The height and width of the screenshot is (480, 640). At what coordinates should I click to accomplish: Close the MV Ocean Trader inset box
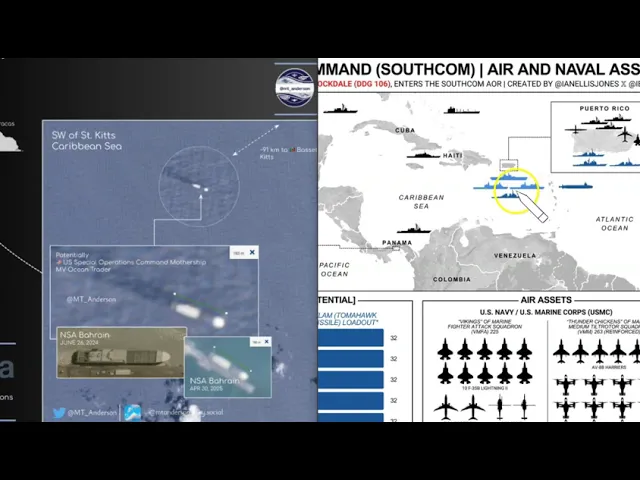click(252, 253)
